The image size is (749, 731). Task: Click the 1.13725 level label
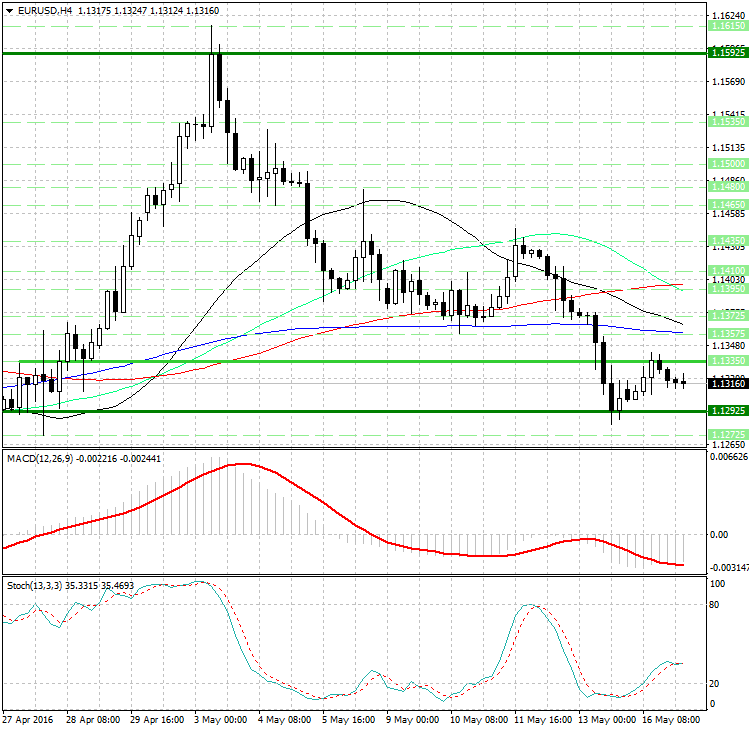point(728,315)
